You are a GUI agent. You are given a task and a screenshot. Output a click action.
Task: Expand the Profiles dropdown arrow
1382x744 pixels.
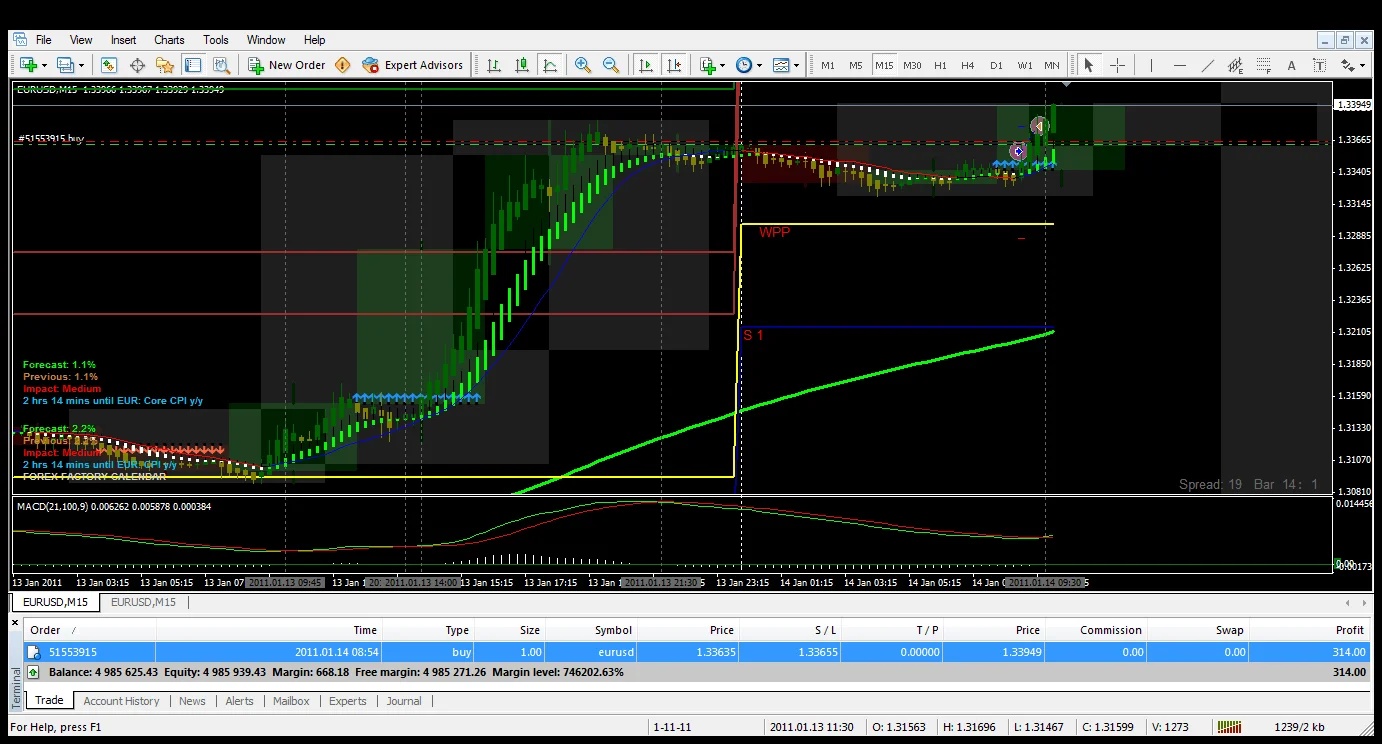click(81, 65)
